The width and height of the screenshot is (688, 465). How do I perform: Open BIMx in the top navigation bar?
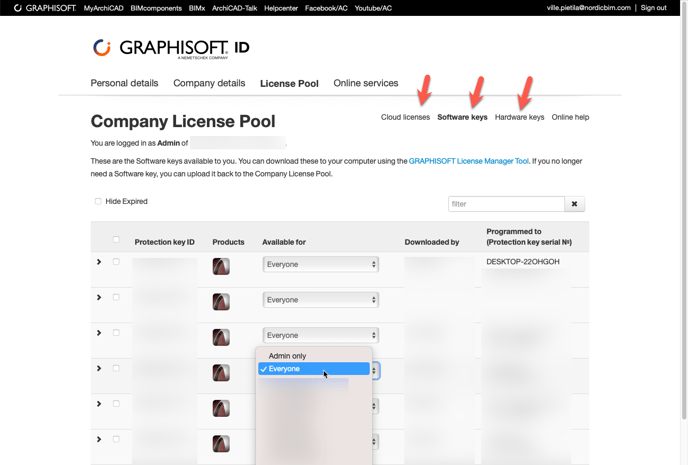pyautogui.click(x=197, y=8)
